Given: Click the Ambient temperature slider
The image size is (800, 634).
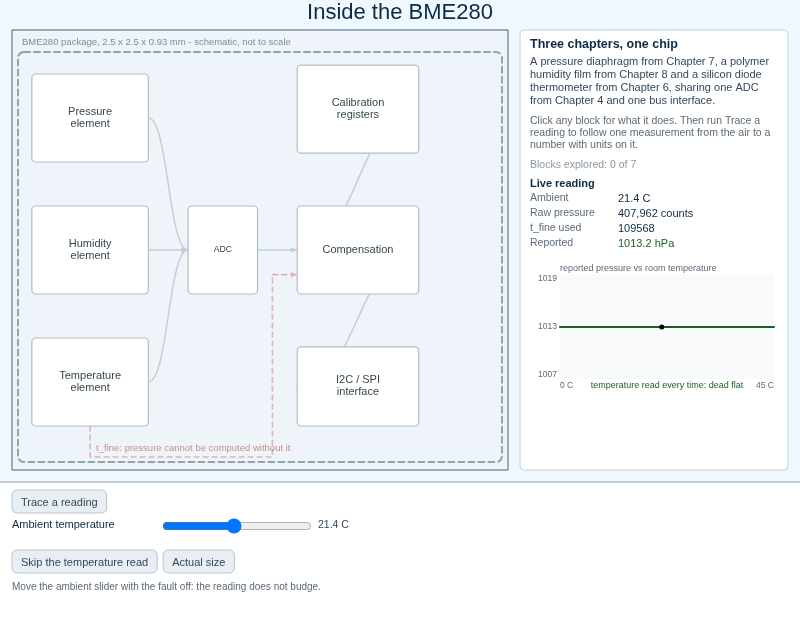Looking at the screenshot, I should point(237,525).
